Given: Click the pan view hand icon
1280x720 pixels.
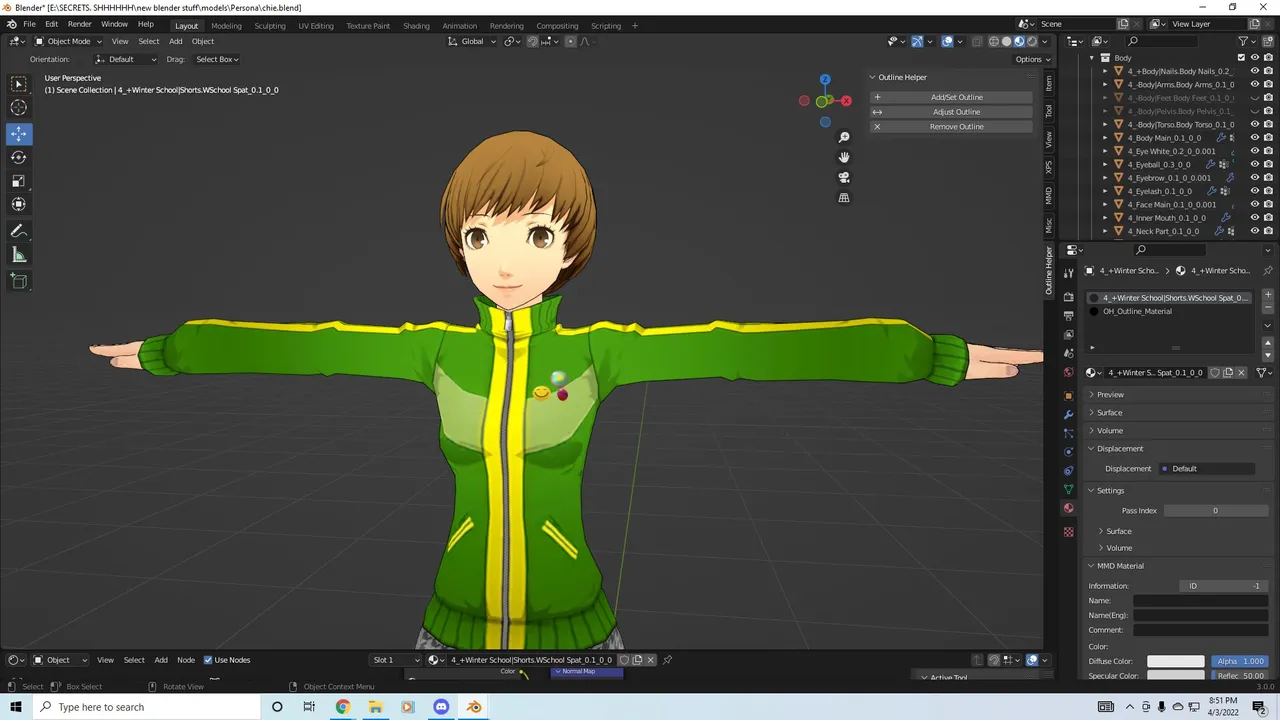Looking at the screenshot, I should point(844,157).
